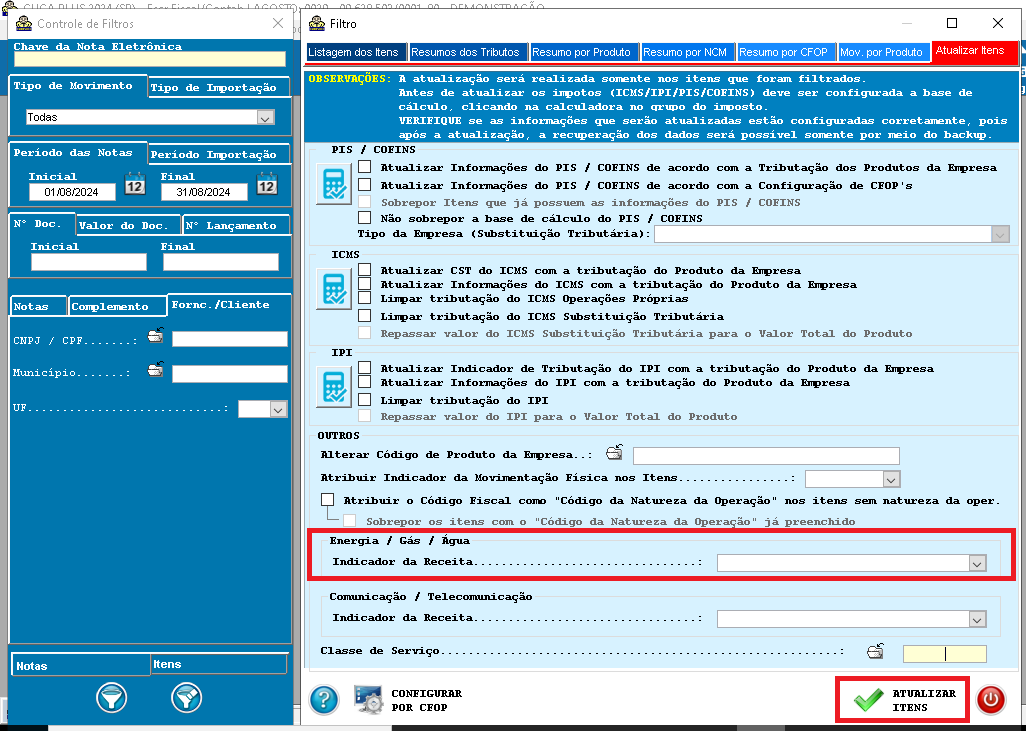Click the Classe de Serviço input field

[x=945, y=653]
